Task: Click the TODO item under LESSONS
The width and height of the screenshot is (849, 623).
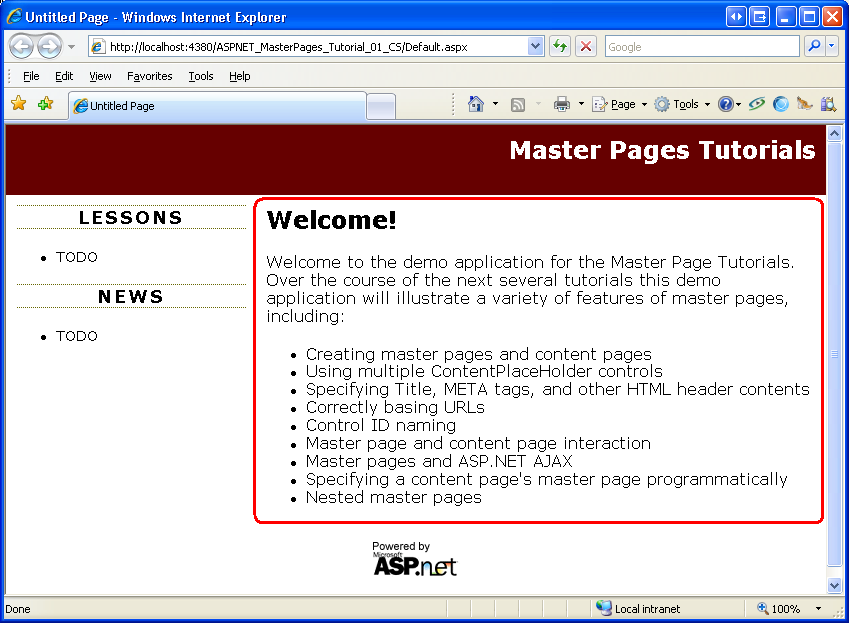Action: 77,257
